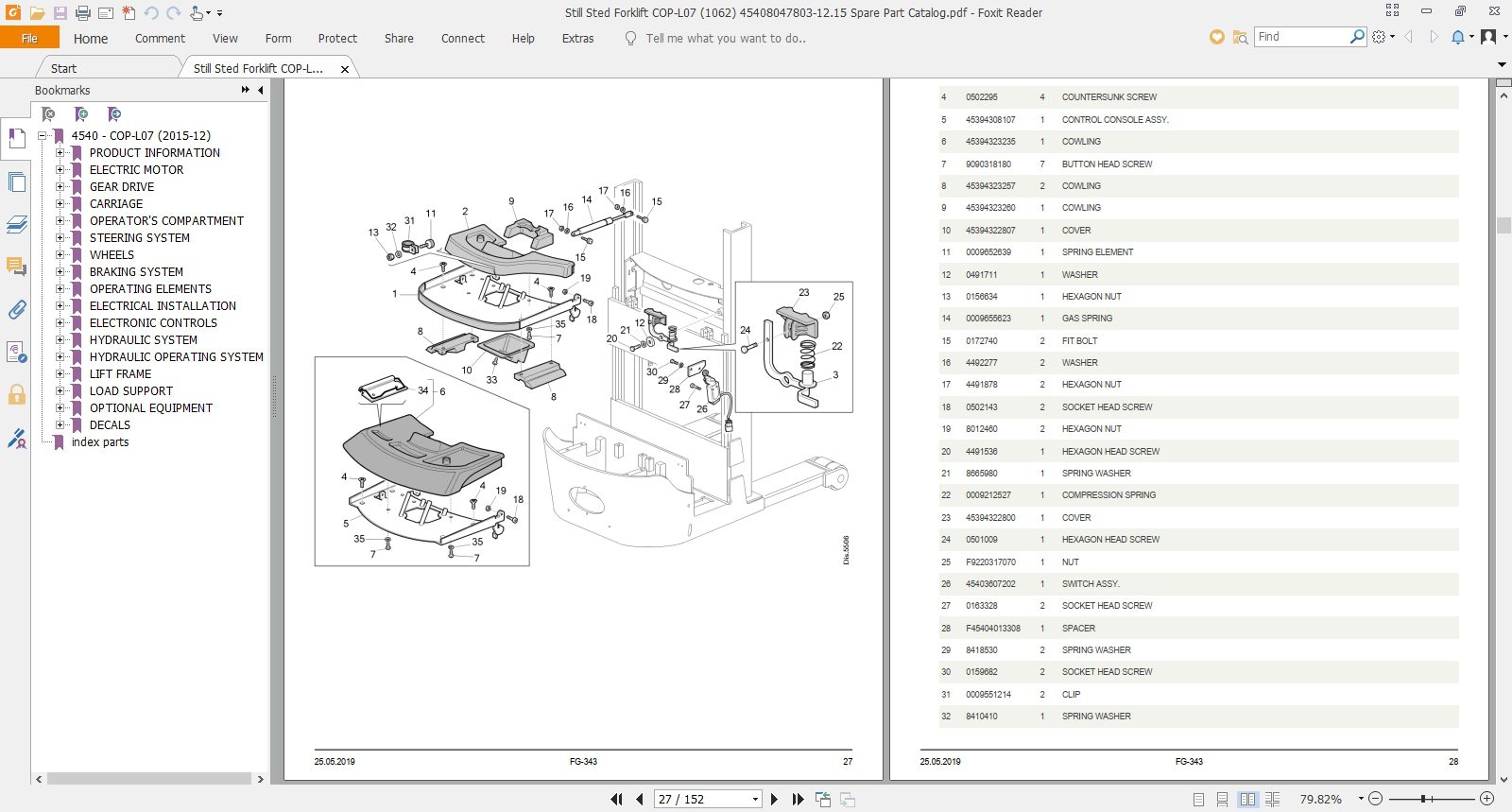Toggle Facing two-page view mode
Screen dimensions: 1512x812
pyautogui.click(x=1247, y=800)
